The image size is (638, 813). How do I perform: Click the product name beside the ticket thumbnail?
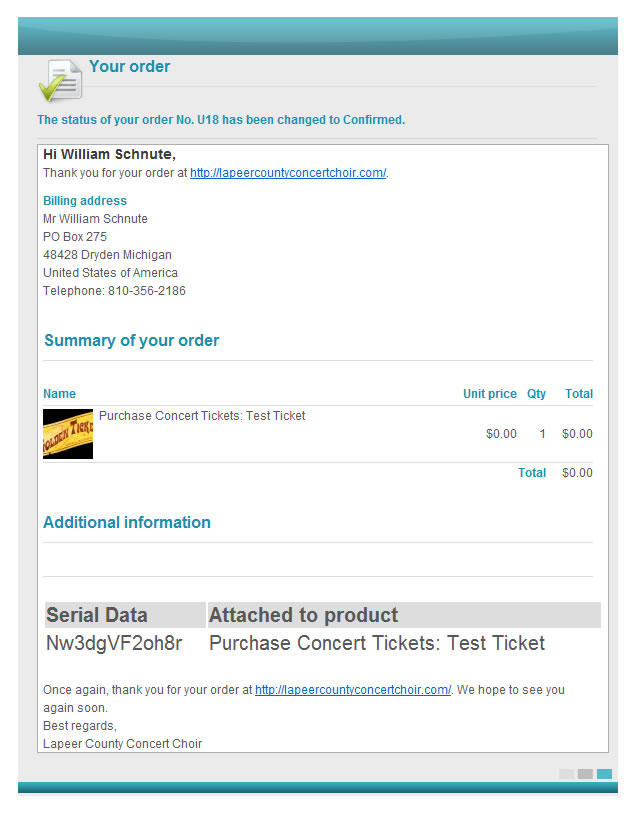(202, 416)
